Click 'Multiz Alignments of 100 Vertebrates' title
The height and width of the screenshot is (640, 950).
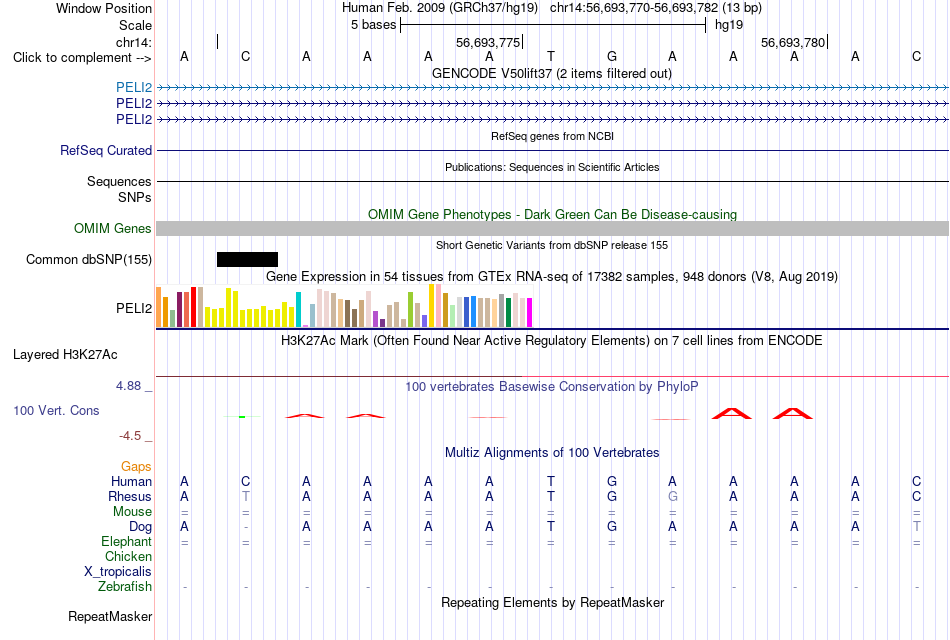552,452
